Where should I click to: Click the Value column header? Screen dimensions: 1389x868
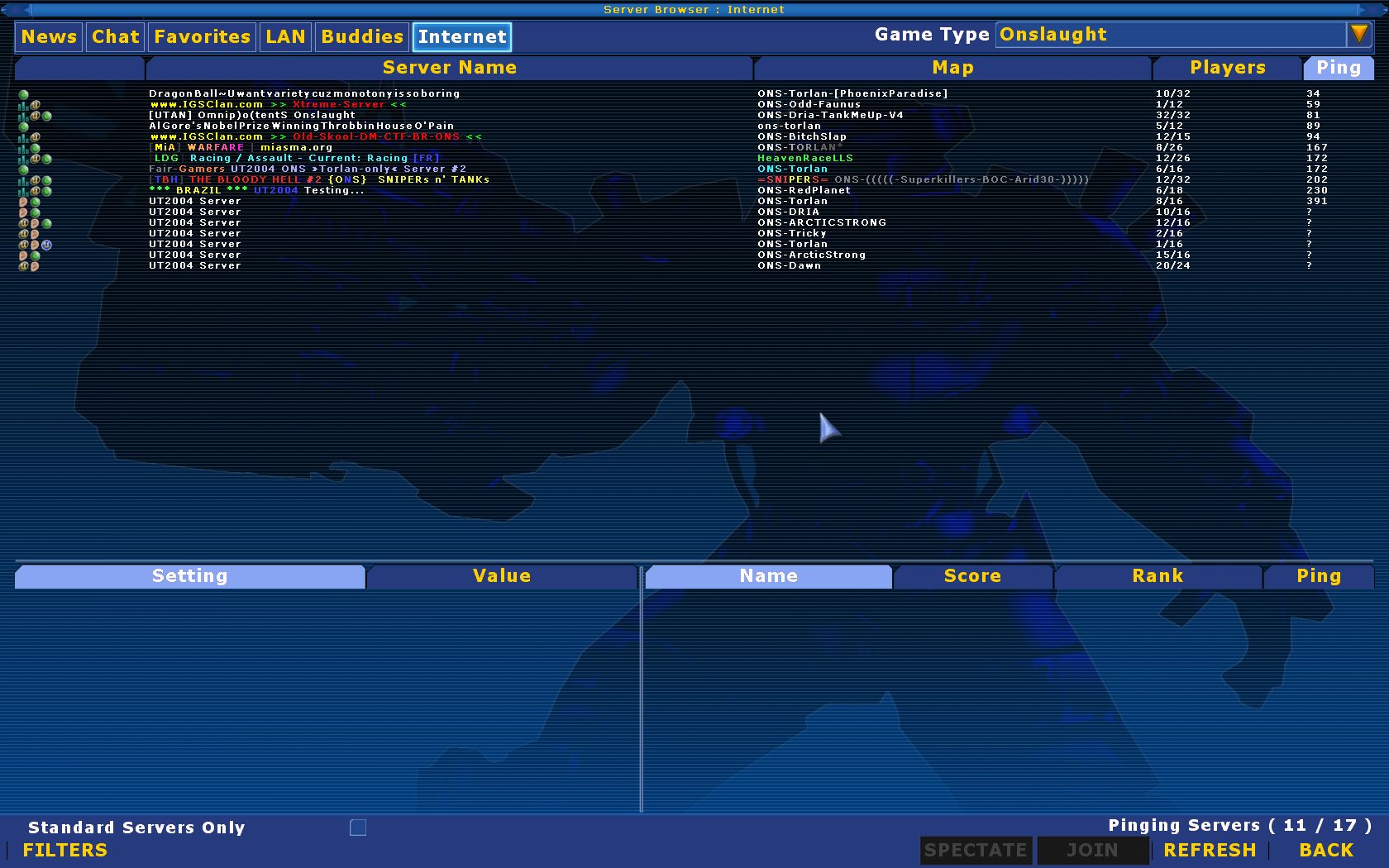point(502,576)
